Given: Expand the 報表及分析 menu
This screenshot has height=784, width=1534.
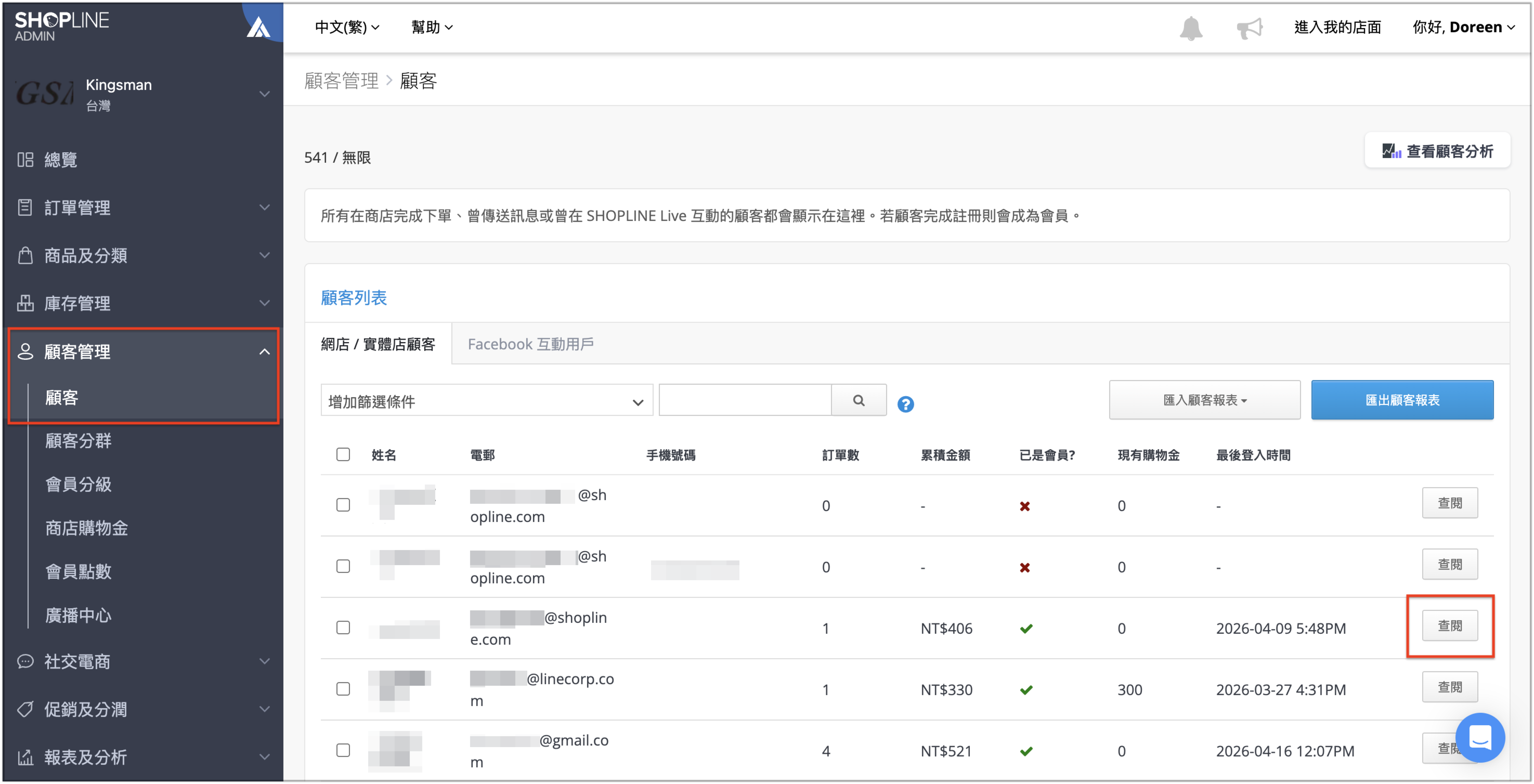Looking at the screenshot, I should pos(264,757).
